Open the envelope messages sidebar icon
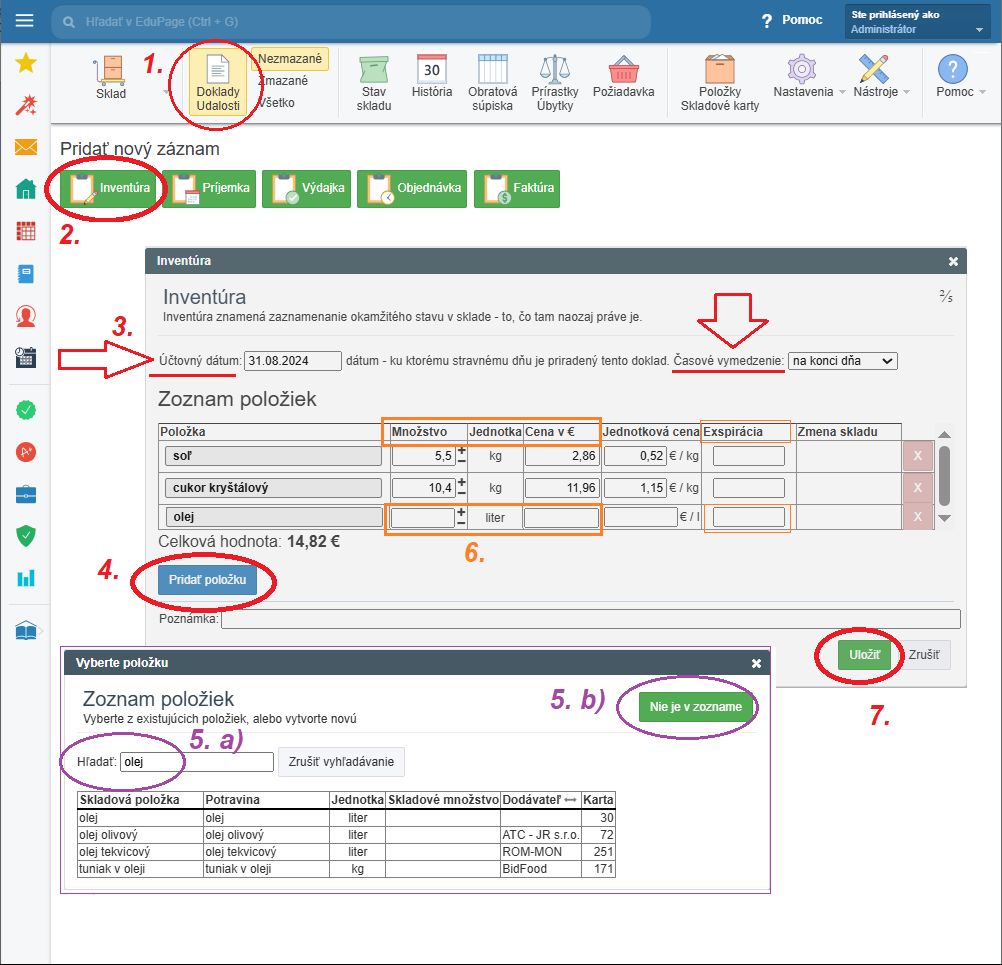Viewport: 1002px width, 965px height. (x=26, y=148)
